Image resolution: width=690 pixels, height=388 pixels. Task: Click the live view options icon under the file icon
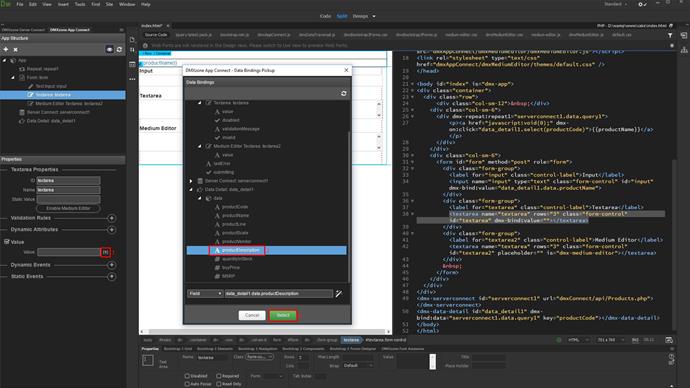[x=132, y=50]
